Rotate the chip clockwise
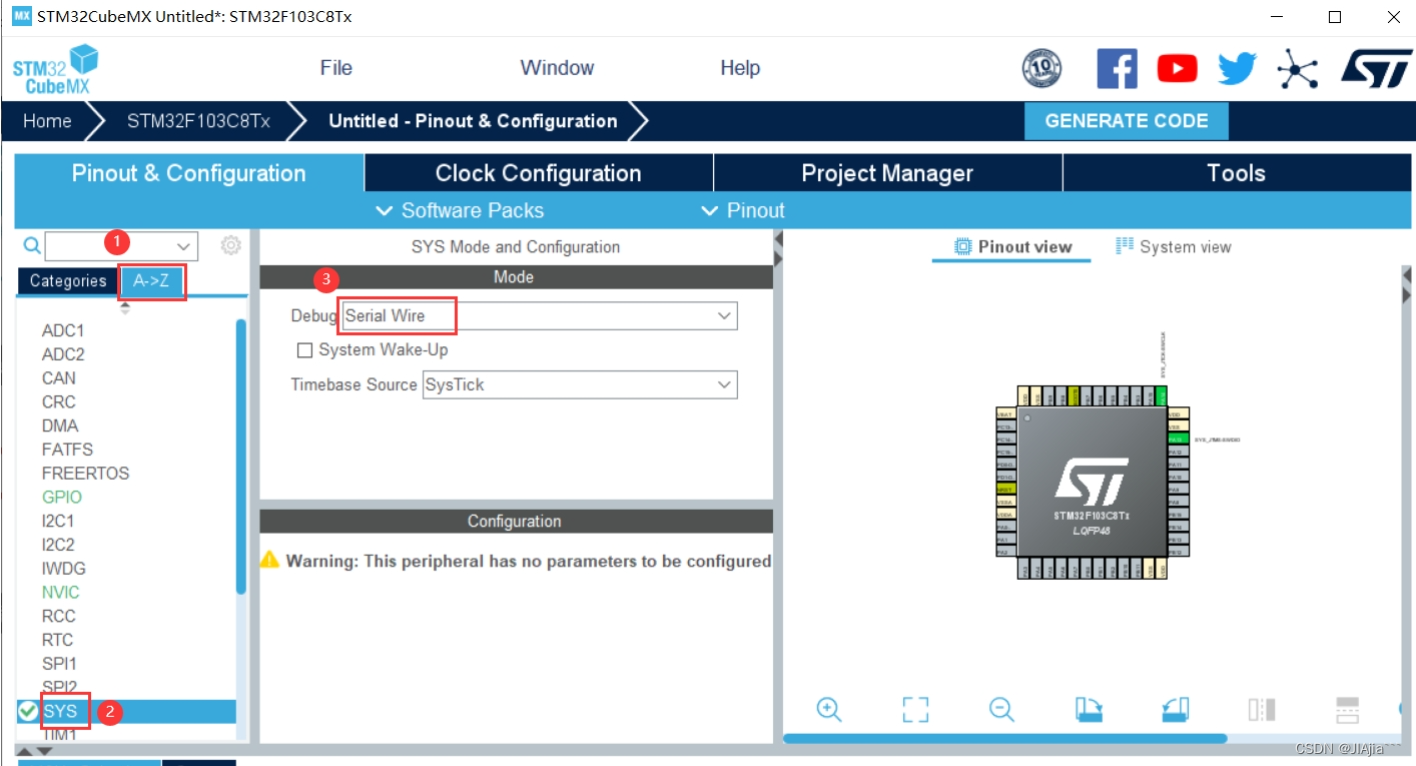Viewport: 1416px width, 766px height. pos(1088,709)
